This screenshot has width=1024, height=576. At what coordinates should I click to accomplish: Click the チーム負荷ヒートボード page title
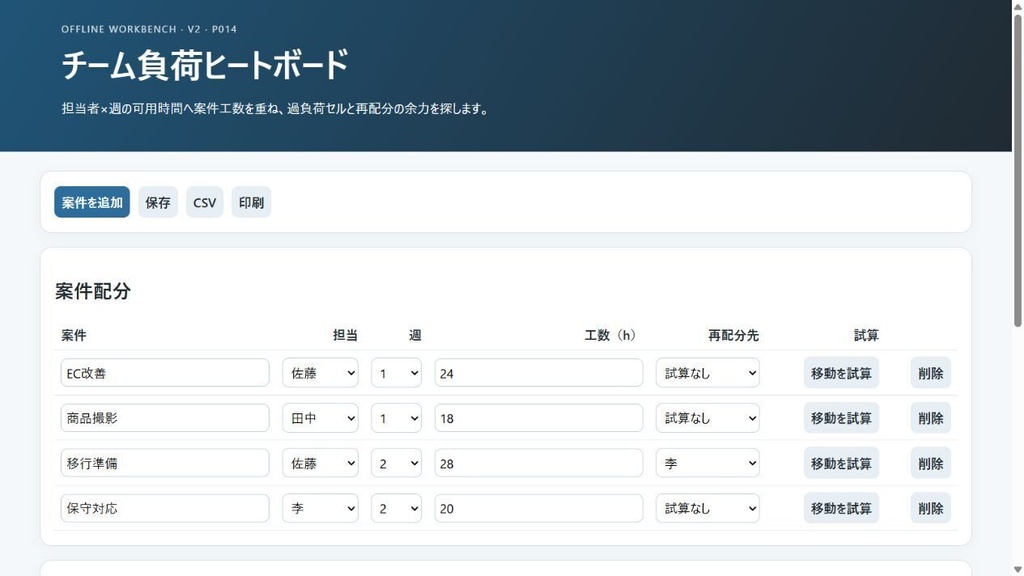(205, 65)
